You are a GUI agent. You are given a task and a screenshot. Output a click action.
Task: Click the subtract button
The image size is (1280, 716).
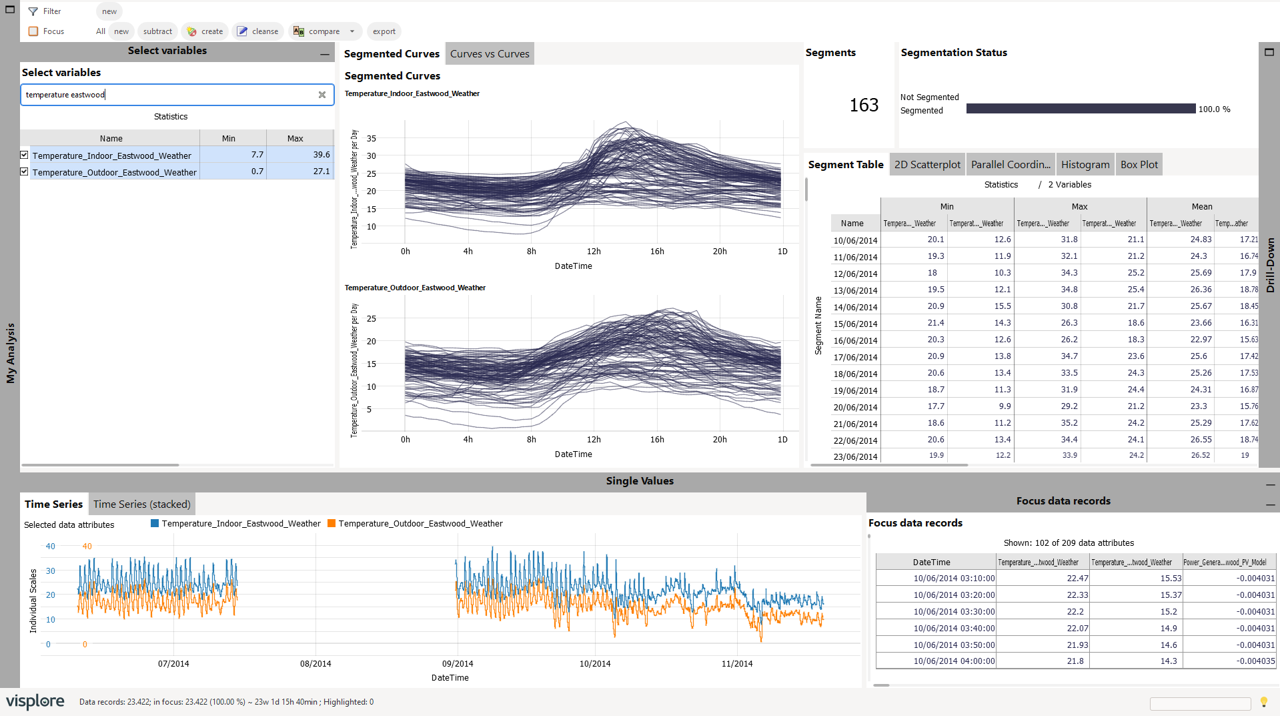[157, 31]
